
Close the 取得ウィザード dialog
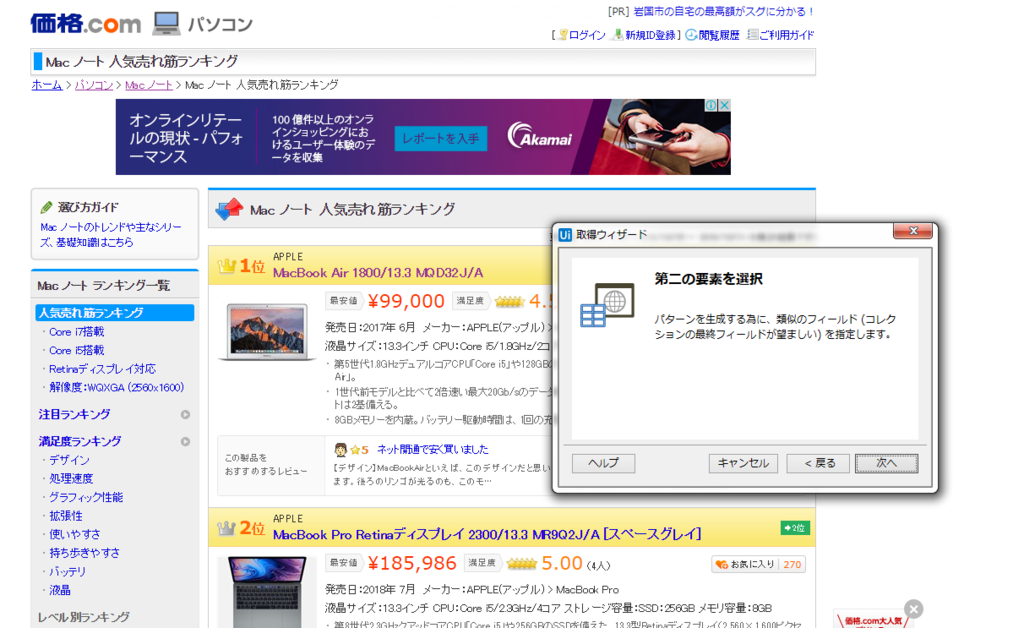[x=913, y=231]
